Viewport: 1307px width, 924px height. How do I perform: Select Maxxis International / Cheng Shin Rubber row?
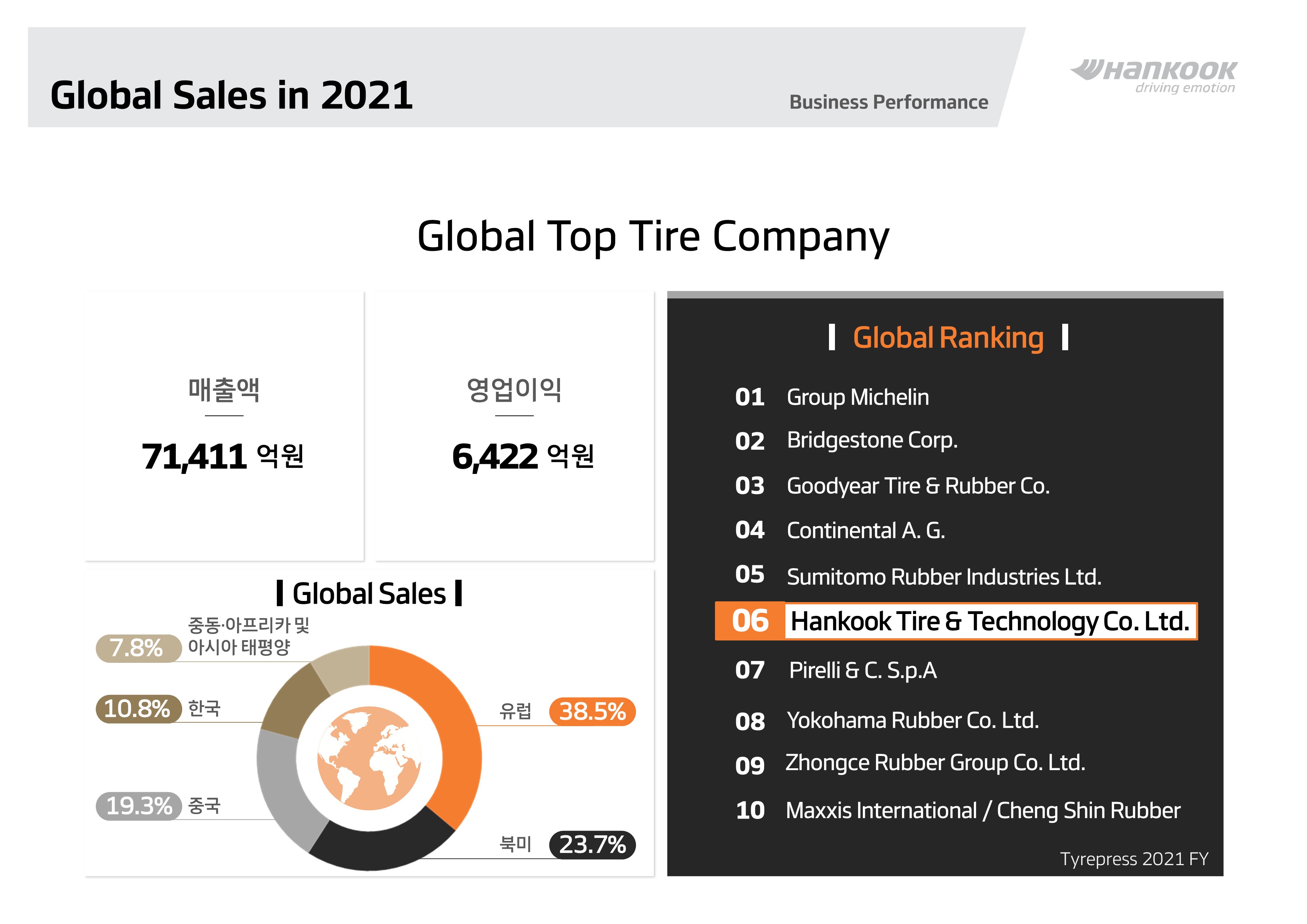pos(958,811)
